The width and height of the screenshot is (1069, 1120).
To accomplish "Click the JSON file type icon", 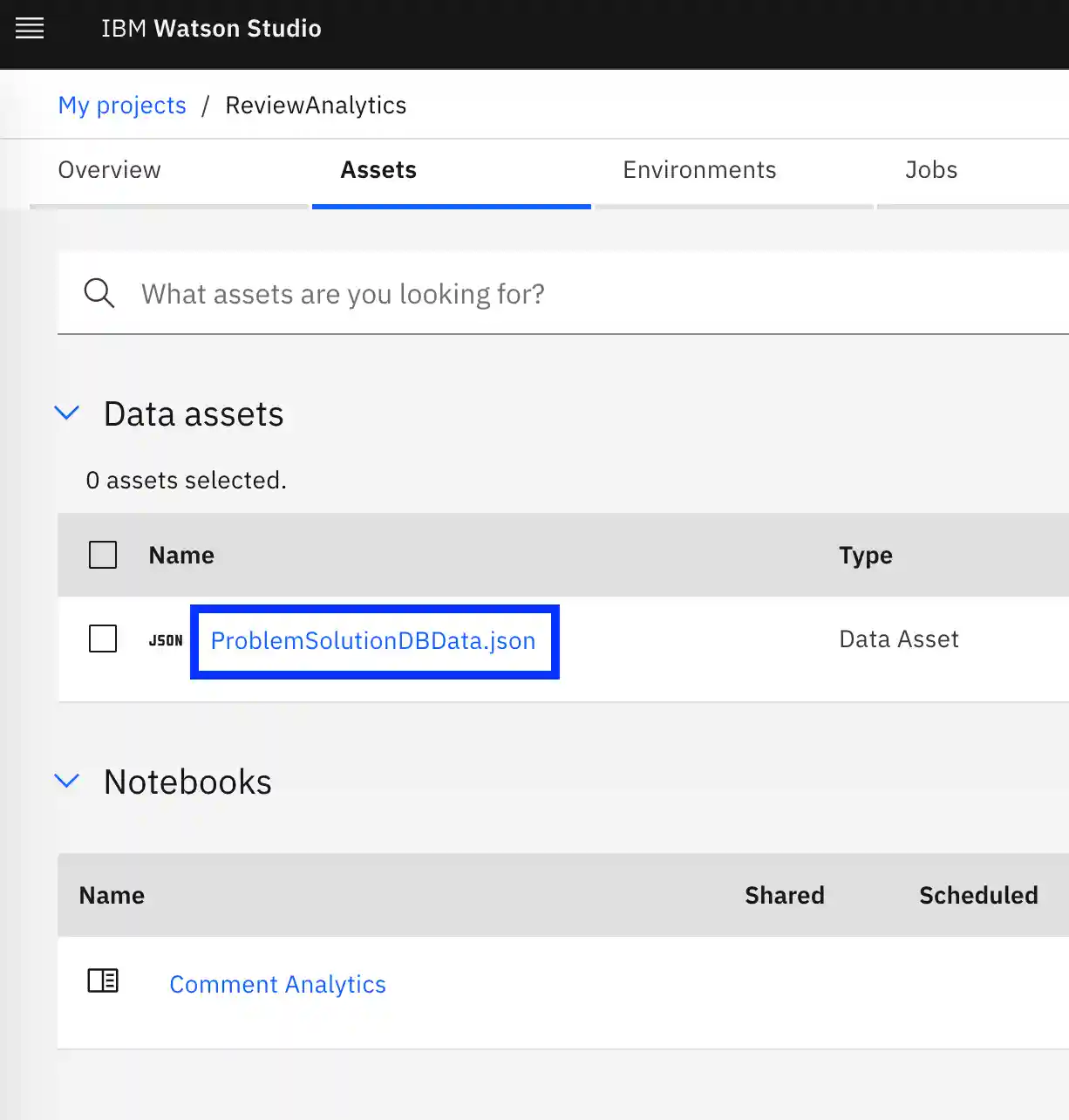I will (166, 640).
